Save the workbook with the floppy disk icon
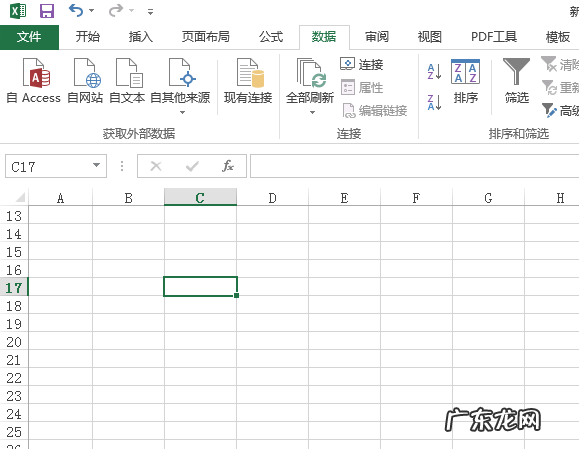 pyautogui.click(x=47, y=11)
